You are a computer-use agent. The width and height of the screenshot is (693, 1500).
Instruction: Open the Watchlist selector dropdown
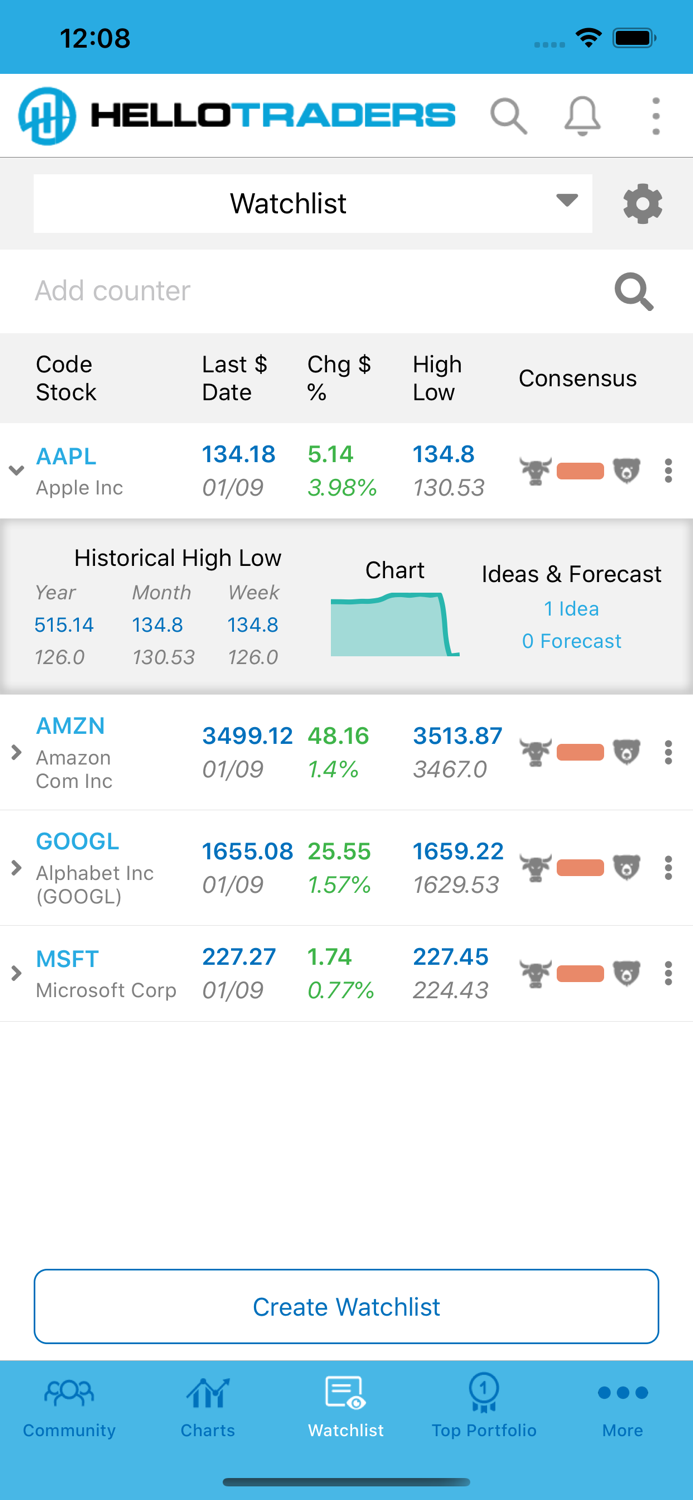click(x=313, y=203)
